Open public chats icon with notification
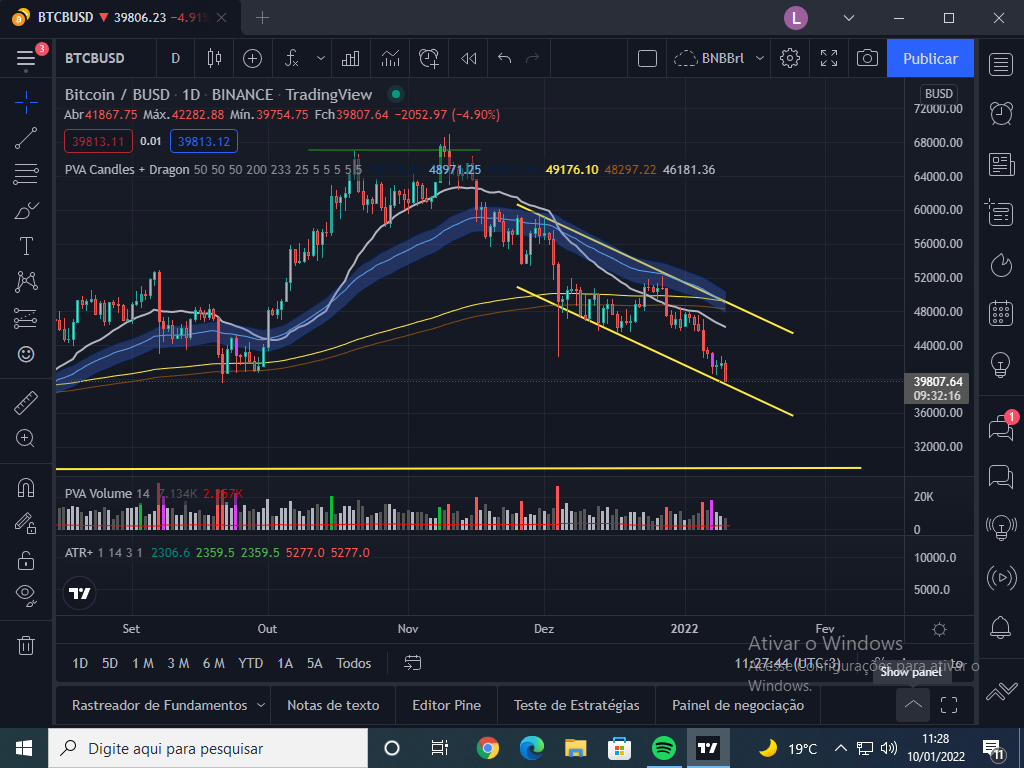The width and height of the screenshot is (1024, 768). [1001, 428]
